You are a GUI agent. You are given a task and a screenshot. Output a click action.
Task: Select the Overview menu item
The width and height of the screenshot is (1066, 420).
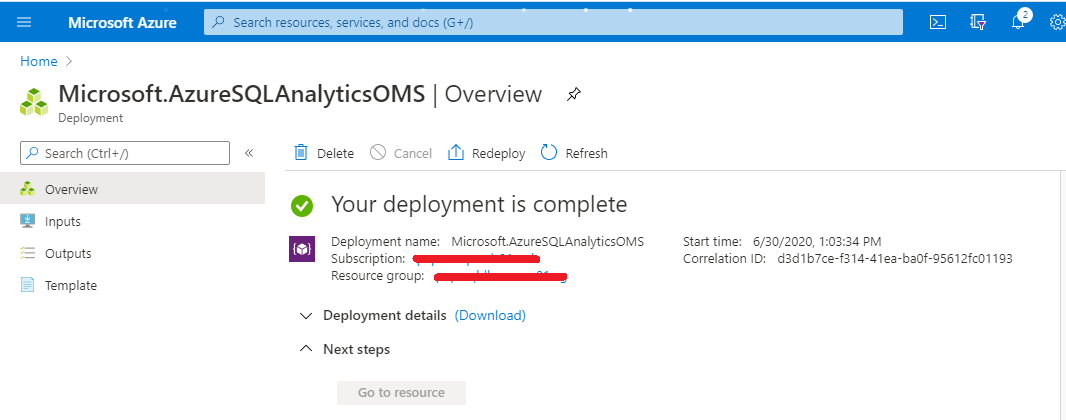(x=71, y=189)
